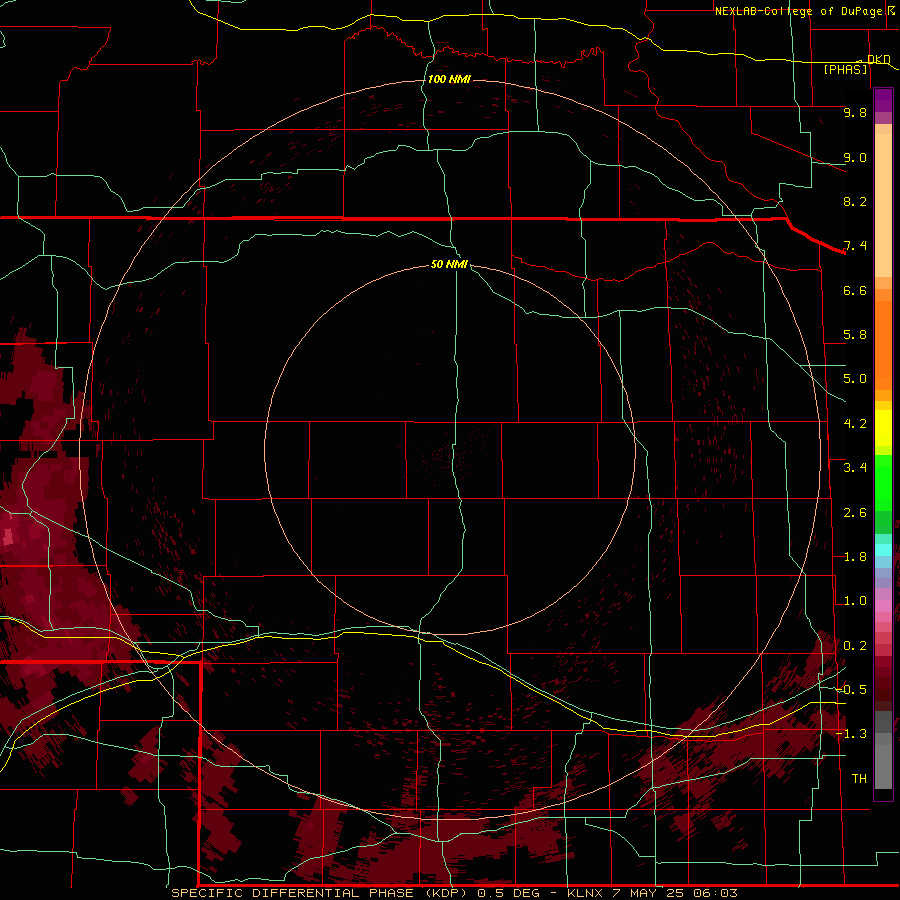Click the purple segment topping the color bar
This screenshot has height=900, width=900.
(883, 100)
